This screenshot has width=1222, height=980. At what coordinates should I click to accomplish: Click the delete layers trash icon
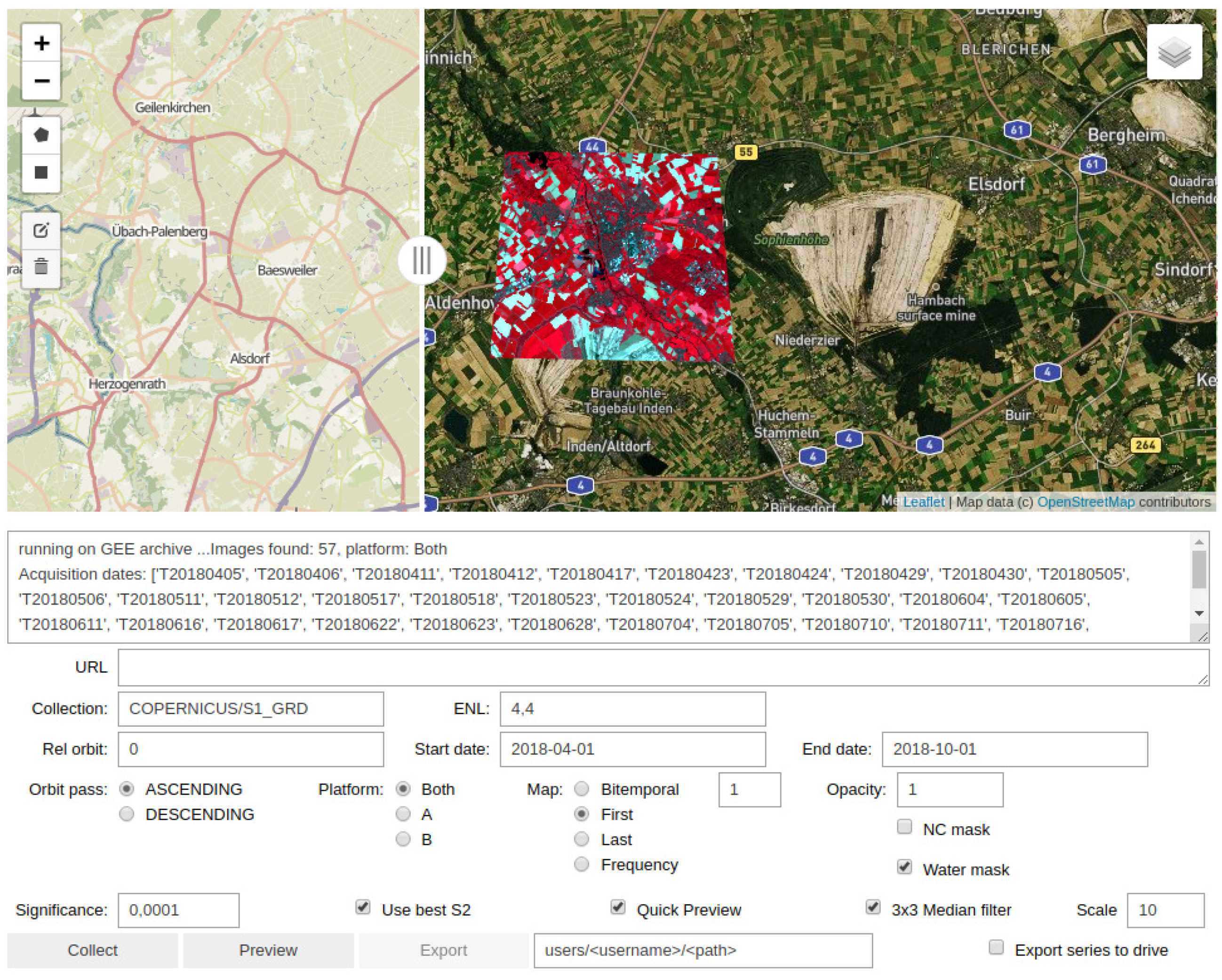41,267
